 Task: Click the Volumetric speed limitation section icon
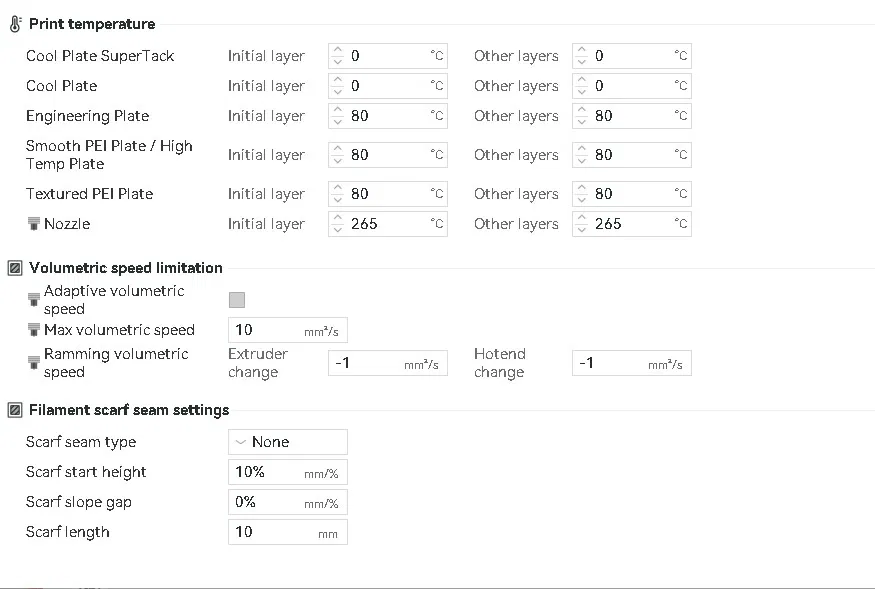15,268
